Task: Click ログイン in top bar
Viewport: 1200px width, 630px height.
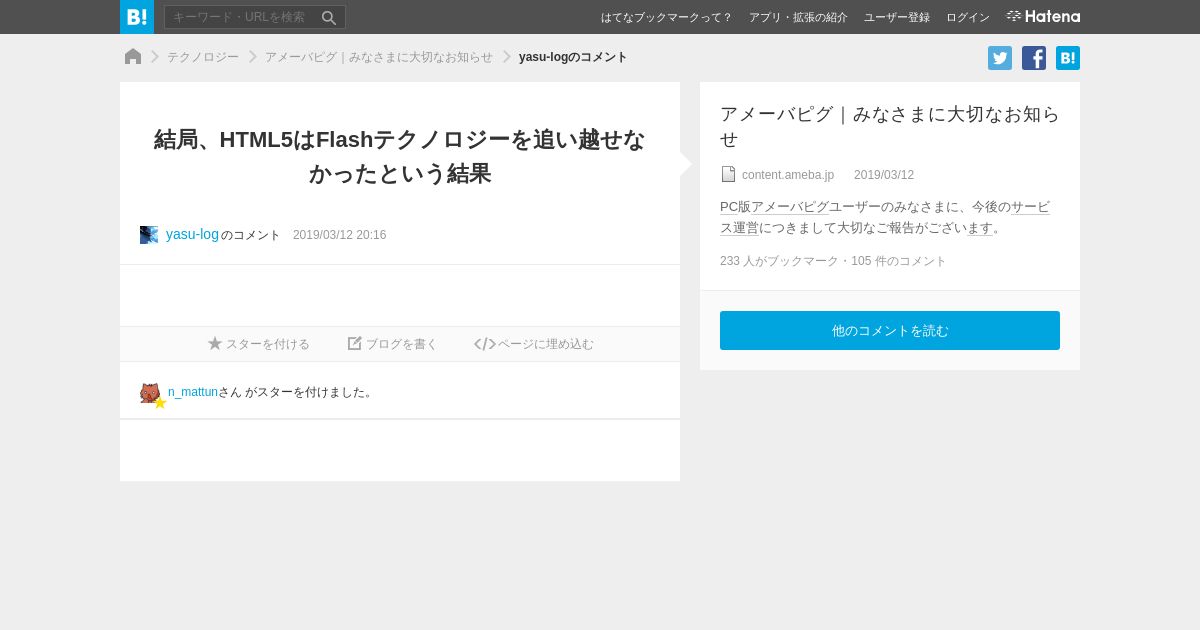Action: [x=968, y=17]
